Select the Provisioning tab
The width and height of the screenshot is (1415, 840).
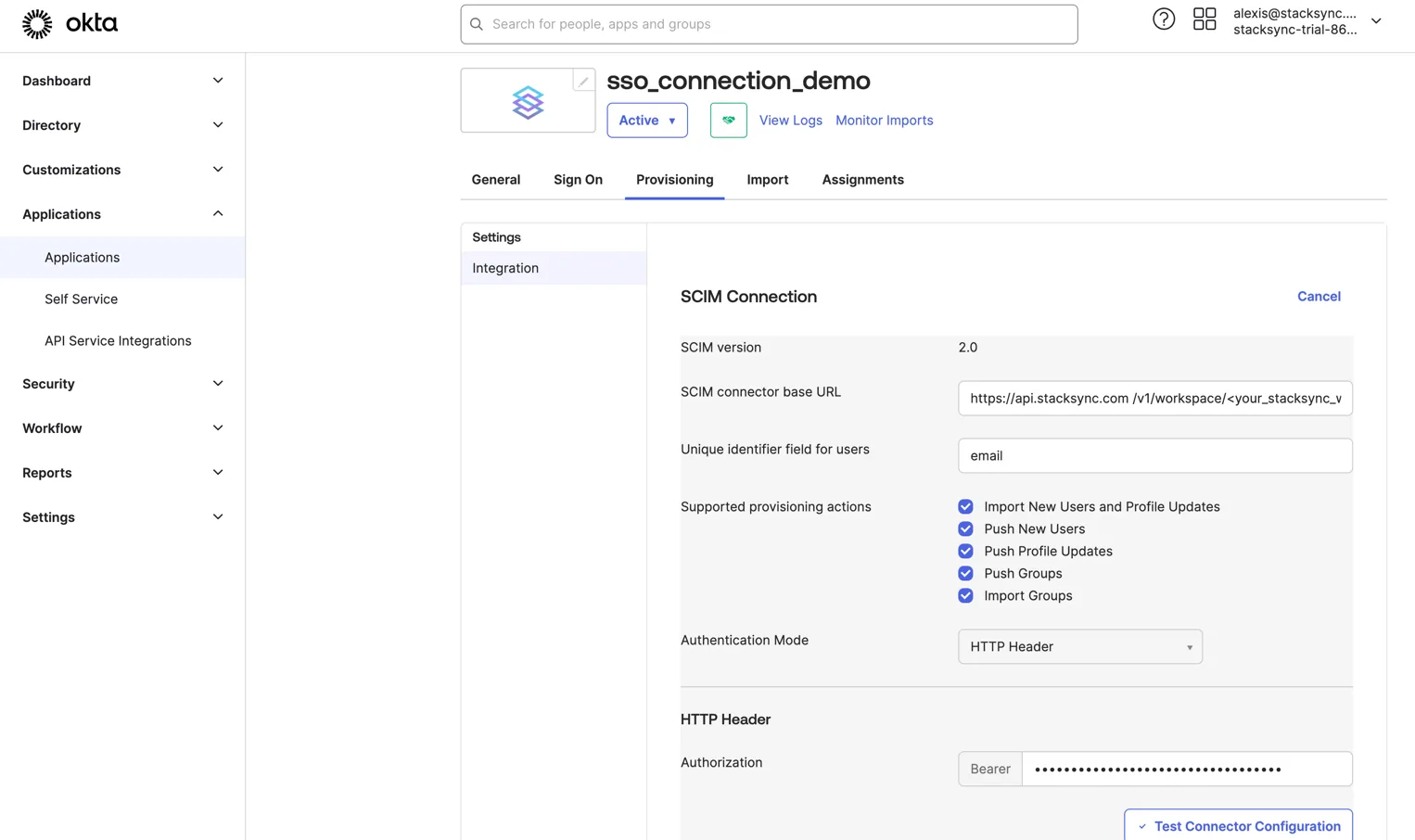[x=674, y=180]
